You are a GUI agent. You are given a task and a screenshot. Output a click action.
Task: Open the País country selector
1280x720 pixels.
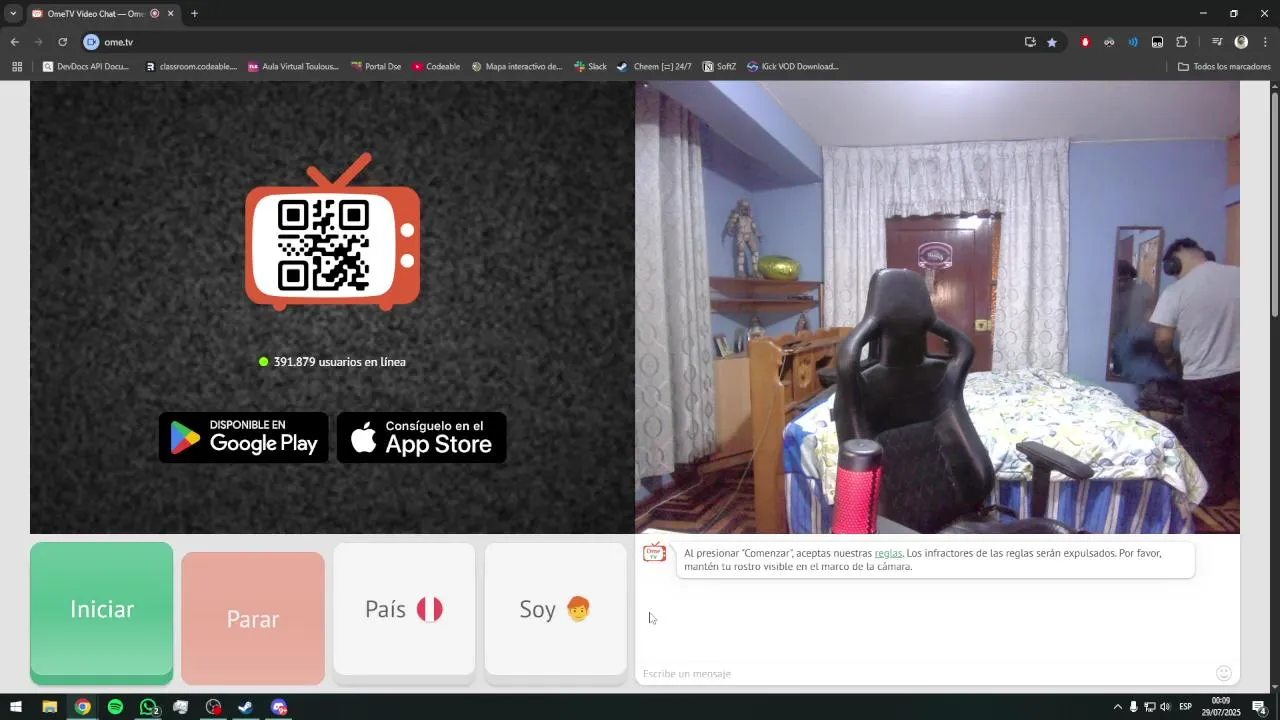coord(404,610)
